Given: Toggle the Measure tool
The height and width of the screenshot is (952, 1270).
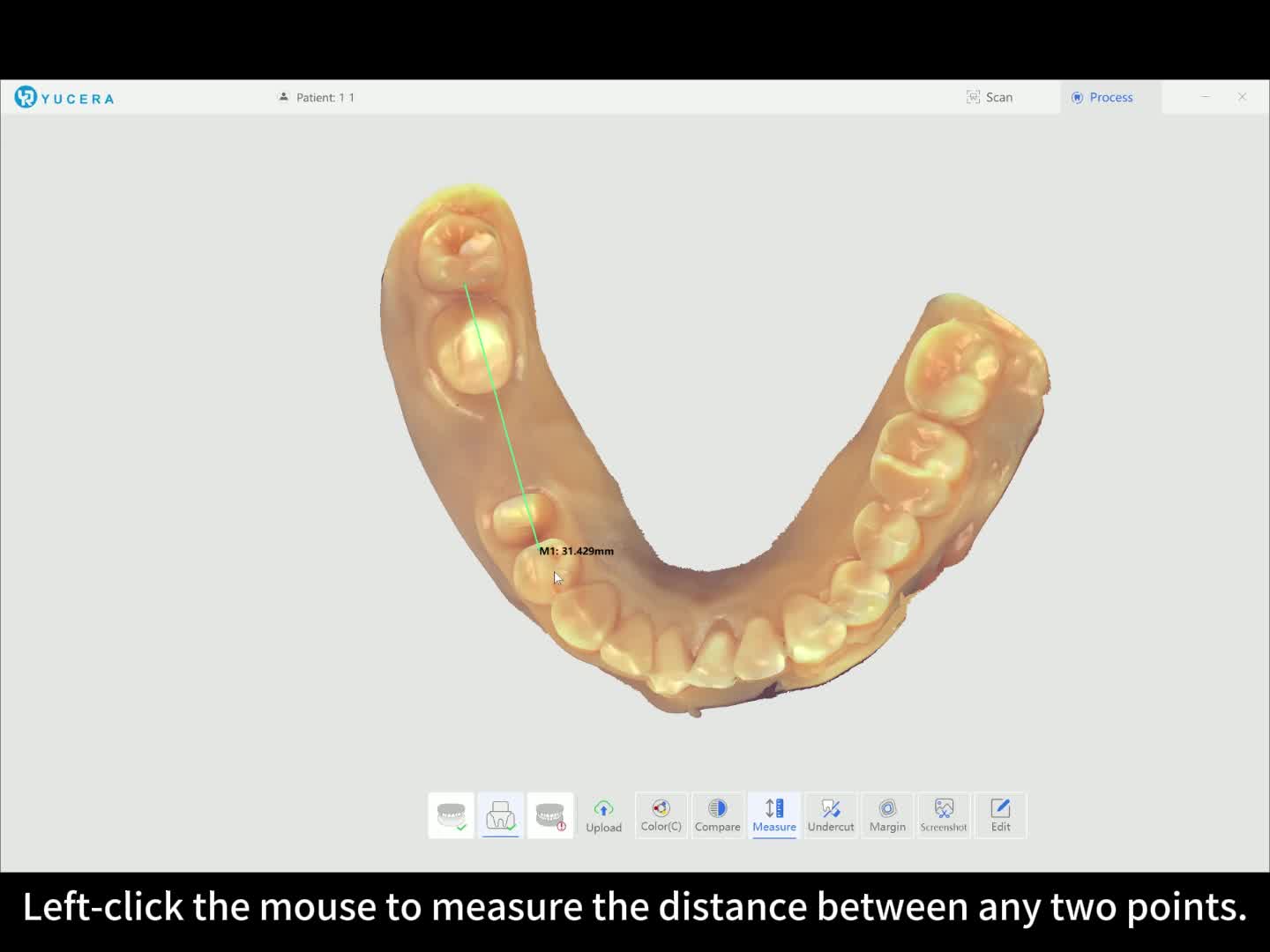Looking at the screenshot, I should pos(774,815).
